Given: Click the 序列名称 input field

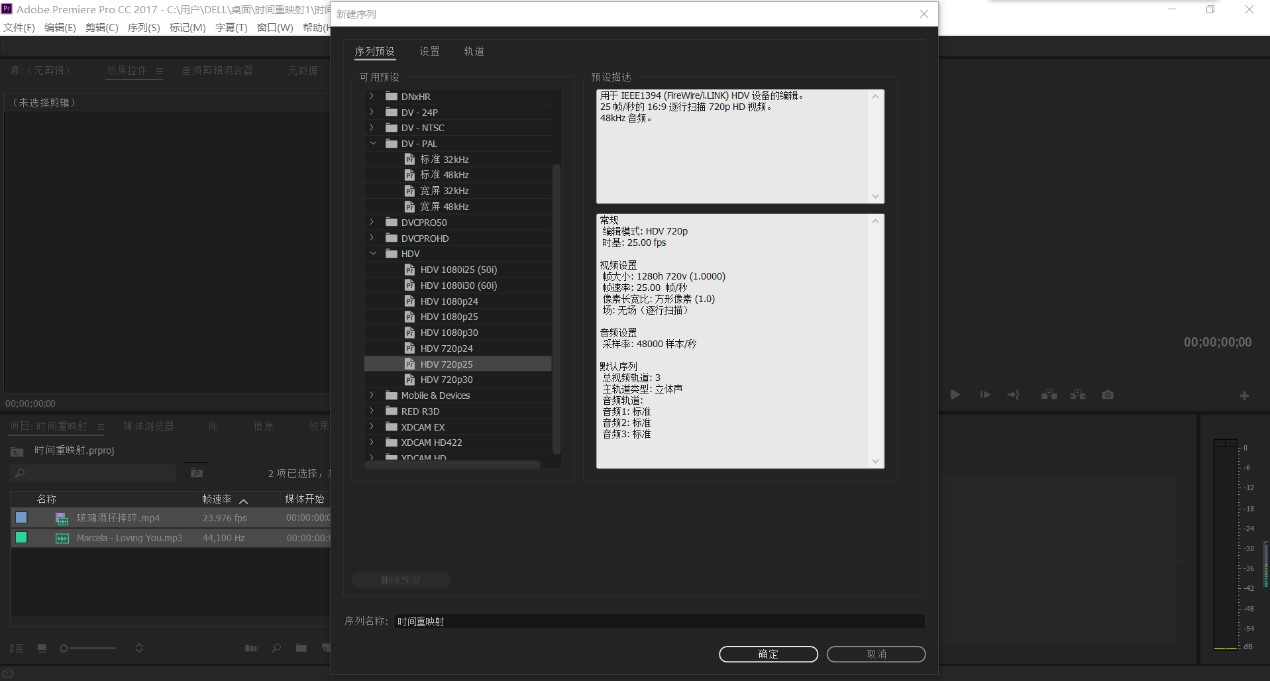Looking at the screenshot, I should (x=659, y=621).
